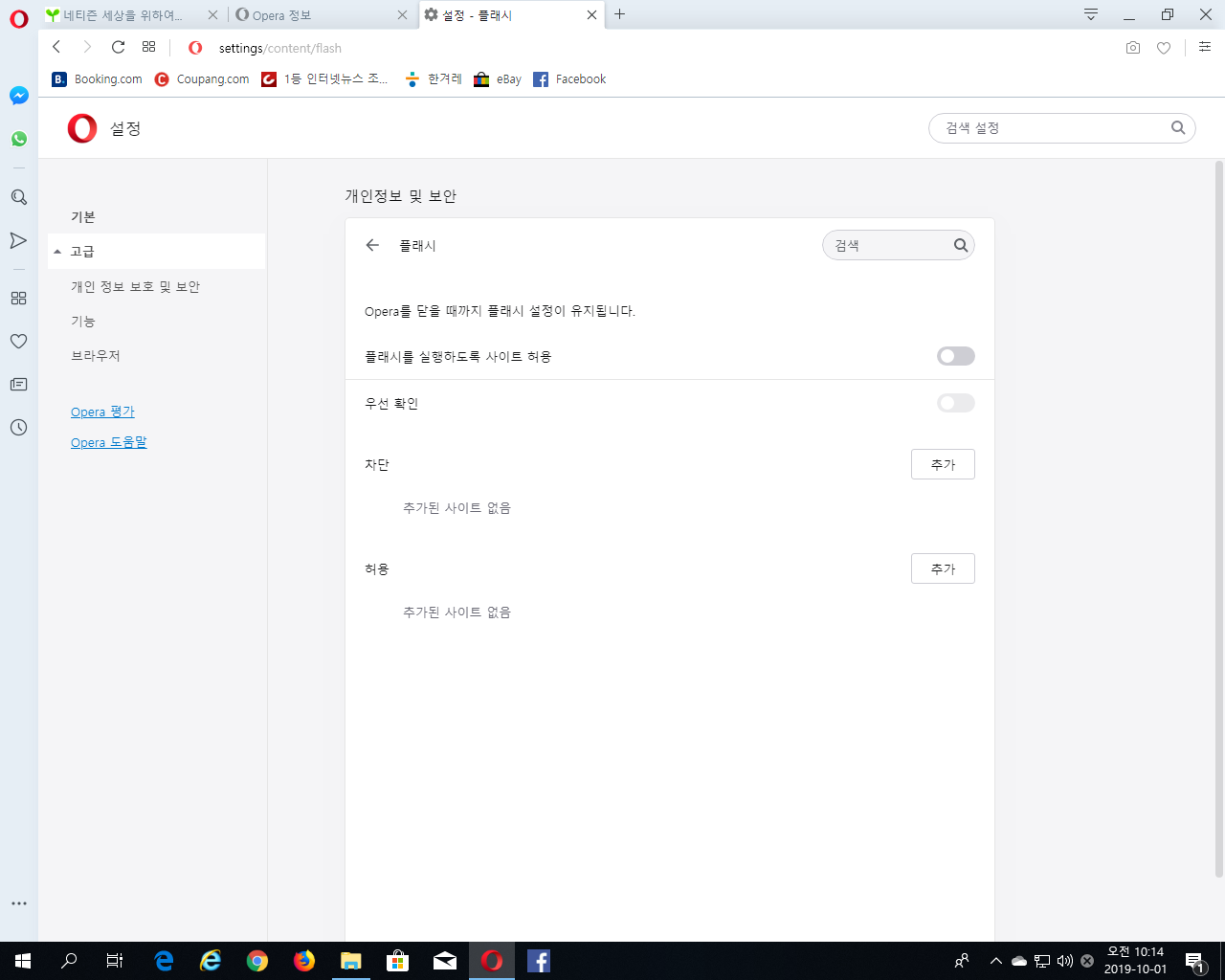Launch Google Chrome from taskbar
The image size is (1225, 980).
coord(257,961)
